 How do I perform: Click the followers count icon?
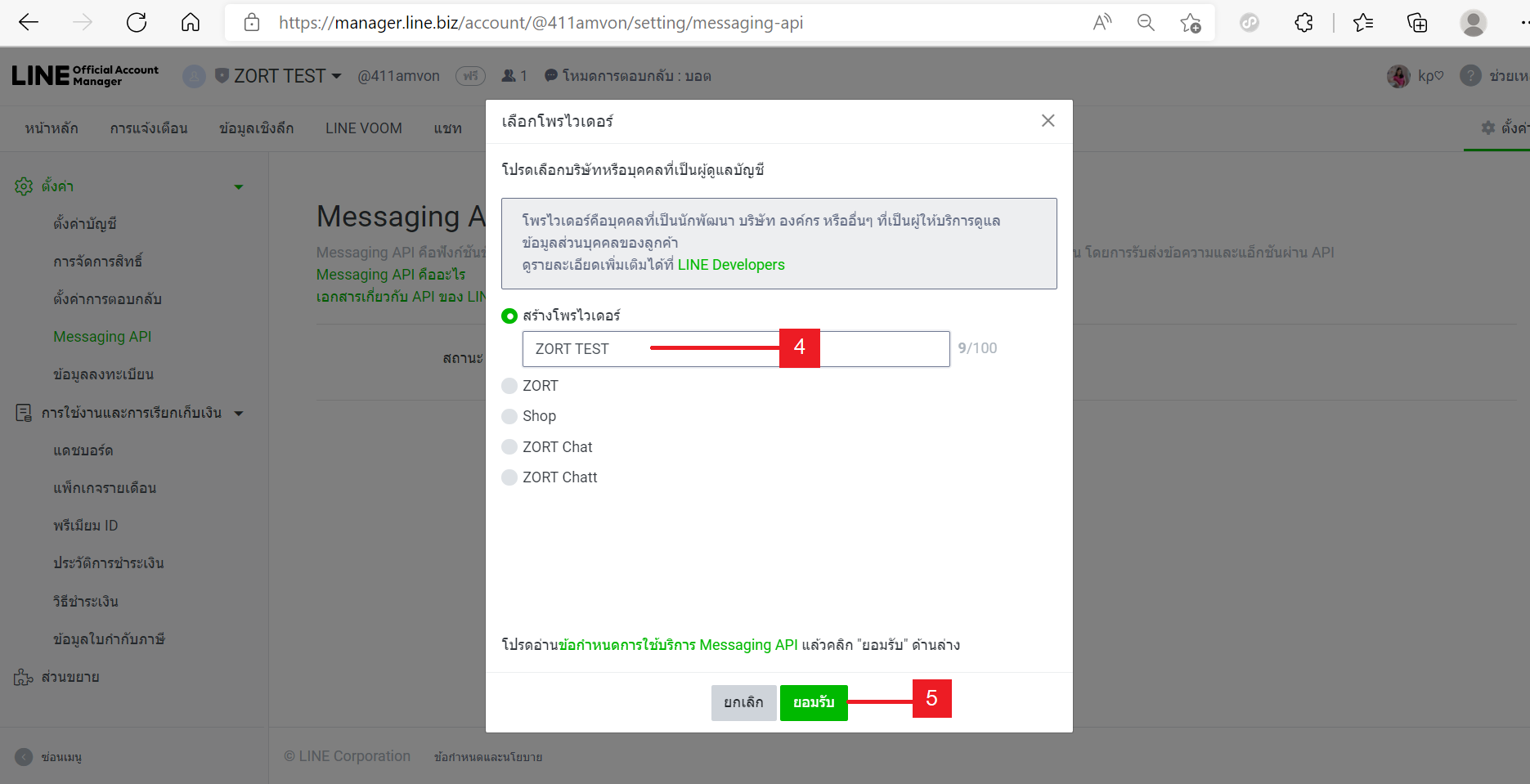tap(509, 76)
